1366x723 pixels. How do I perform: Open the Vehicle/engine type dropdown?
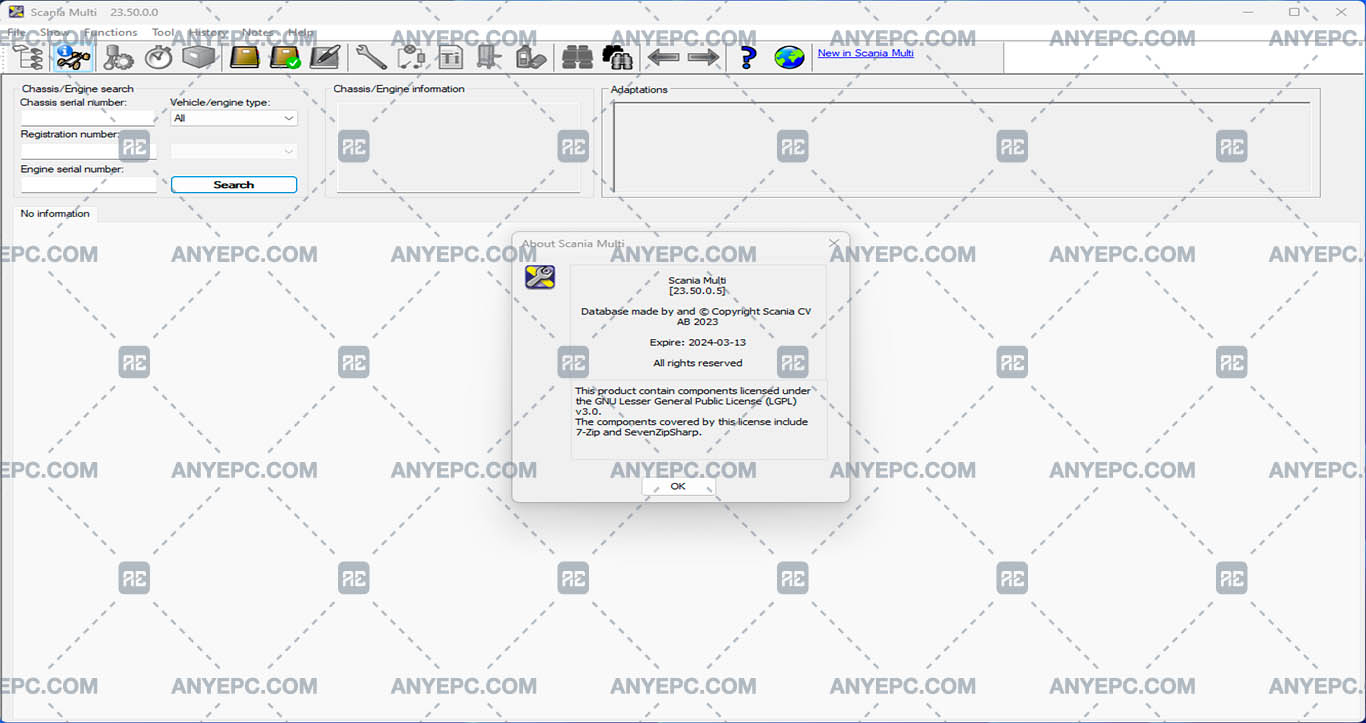click(x=234, y=118)
